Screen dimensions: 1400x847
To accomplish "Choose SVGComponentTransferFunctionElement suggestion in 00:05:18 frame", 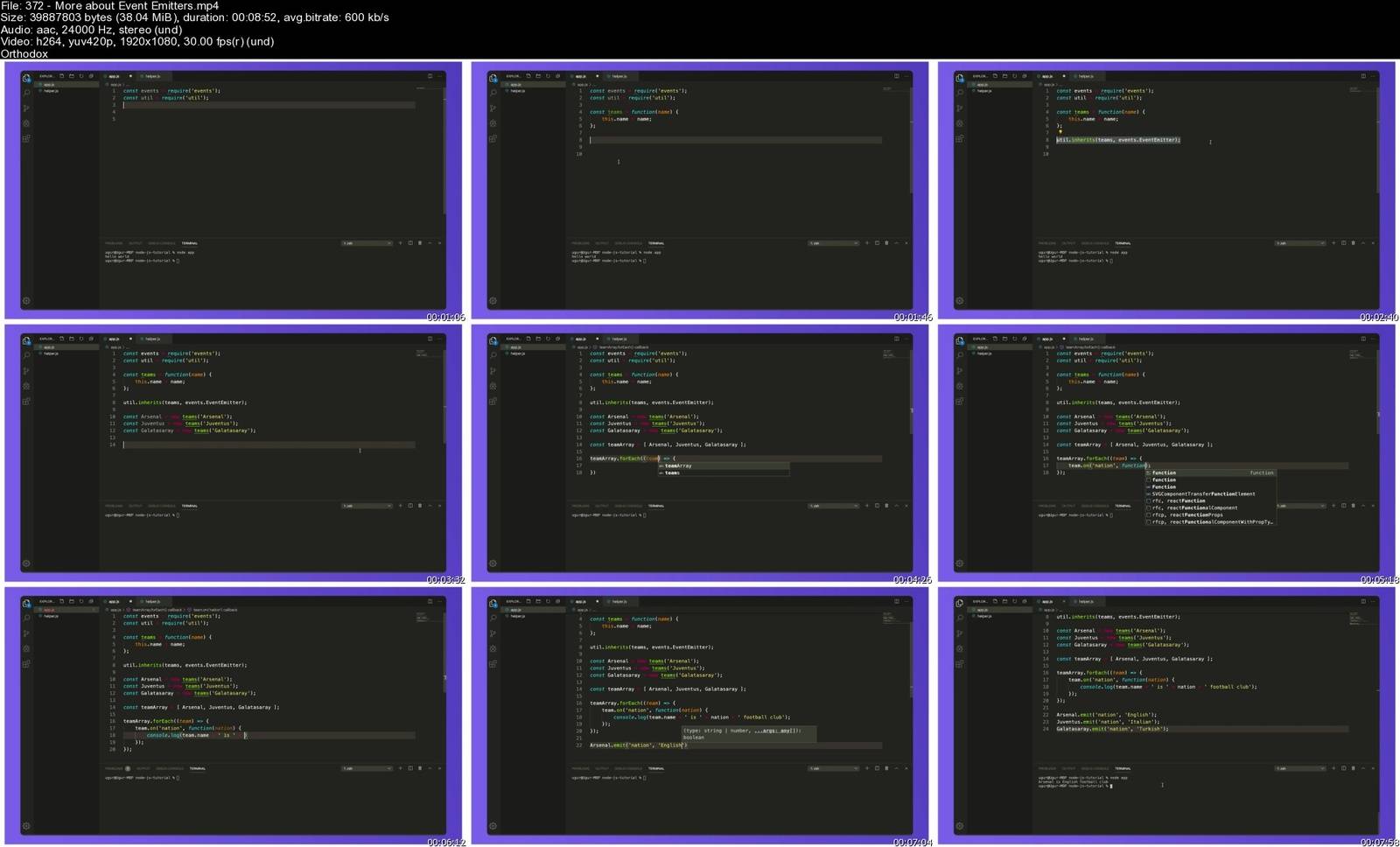I will tap(1210, 493).
